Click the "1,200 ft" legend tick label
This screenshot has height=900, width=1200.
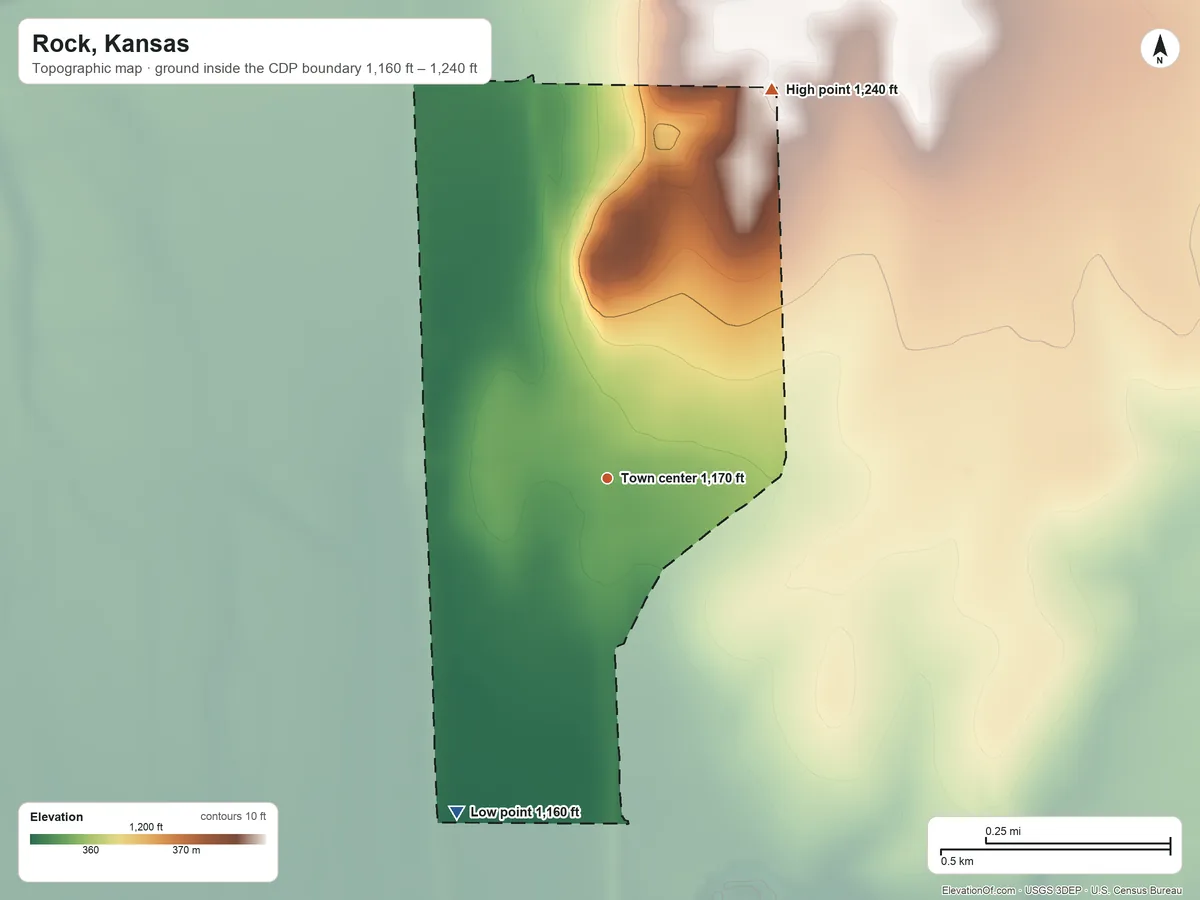click(146, 827)
